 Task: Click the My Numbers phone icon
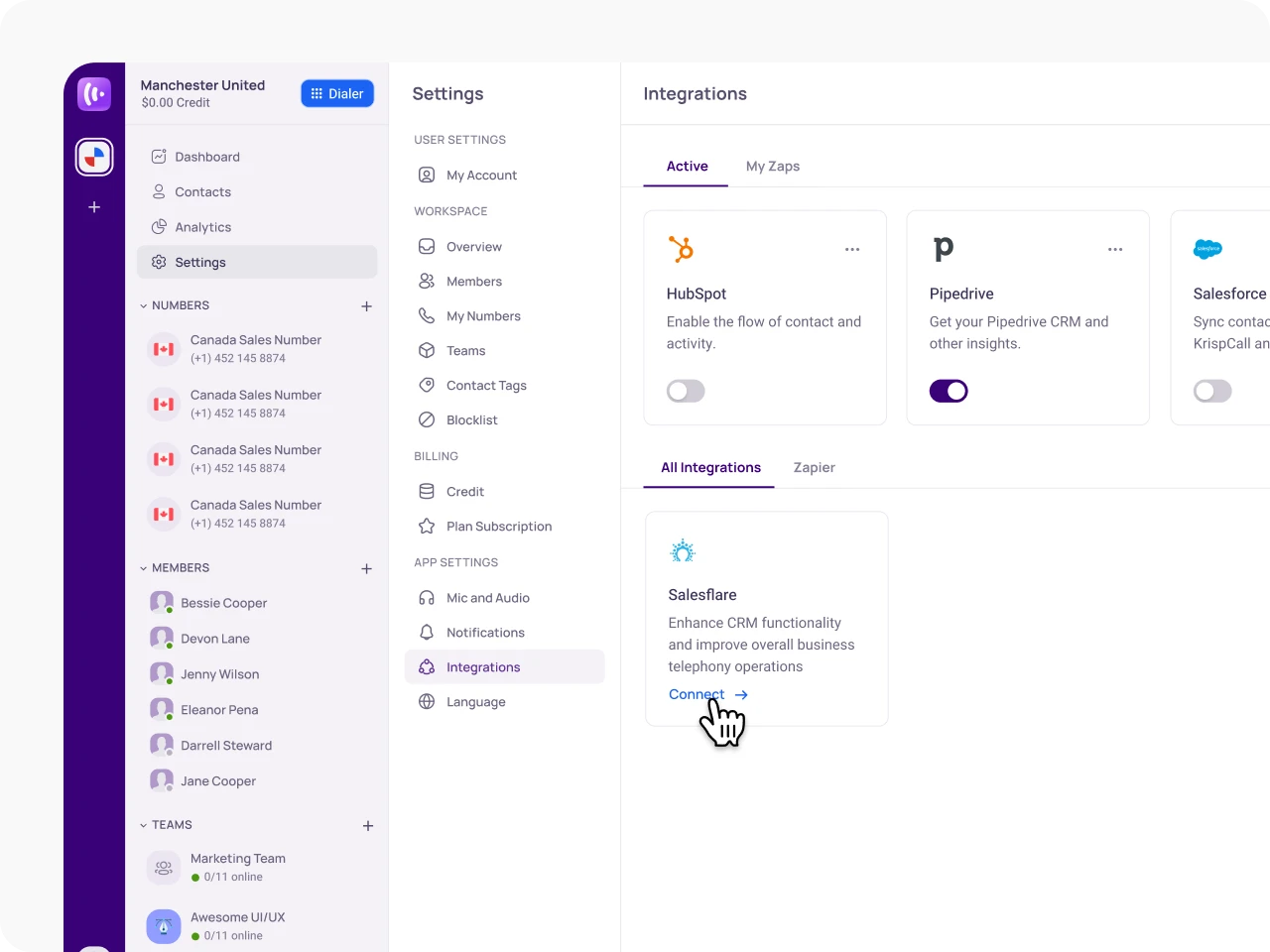pyautogui.click(x=427, y=315)
